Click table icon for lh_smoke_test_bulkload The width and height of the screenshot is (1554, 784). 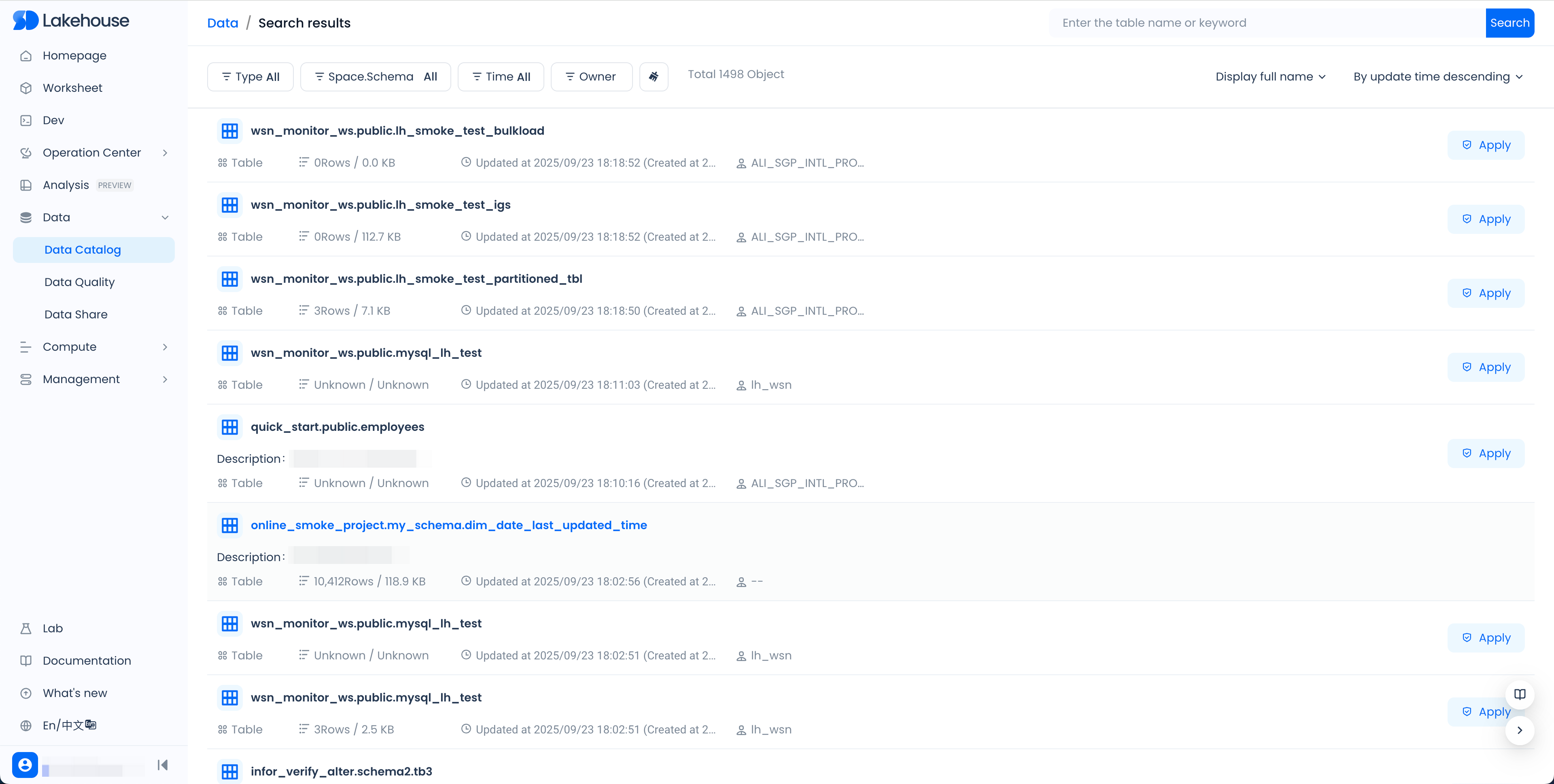(x=229, y=131)
